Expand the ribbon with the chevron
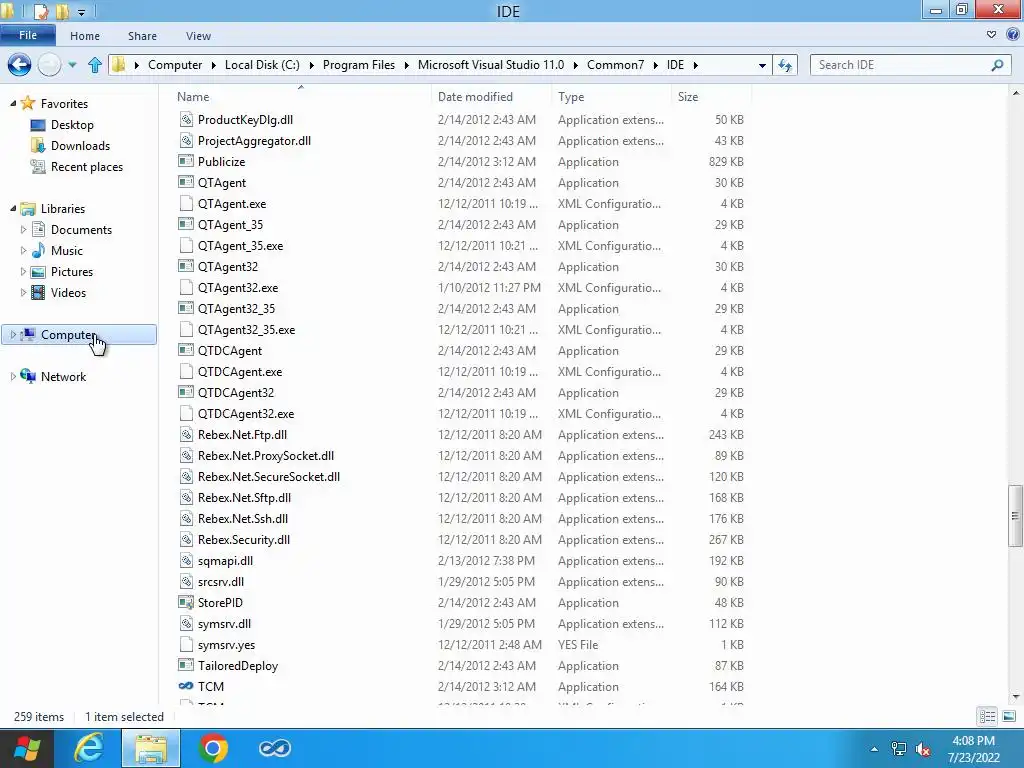Viewport: 1024px width, 768px height. click(991, 35)
